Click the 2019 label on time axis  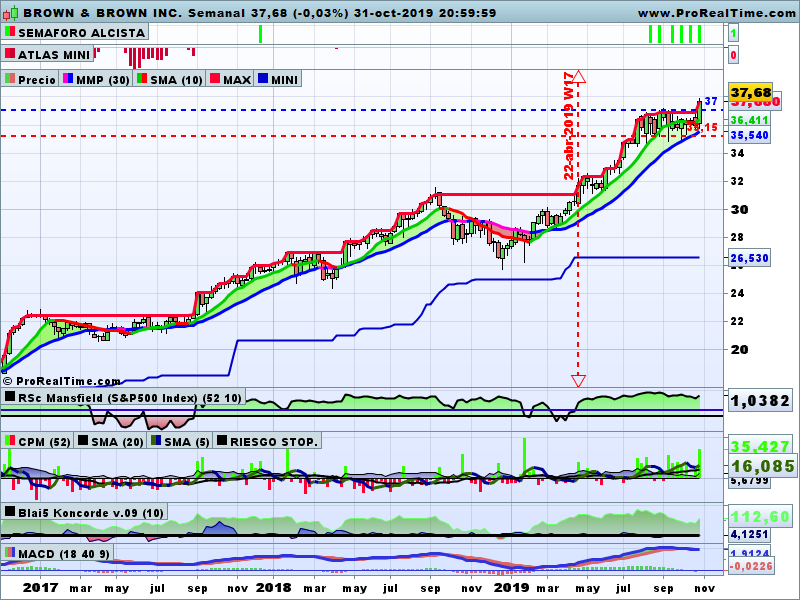click(512, 588)
